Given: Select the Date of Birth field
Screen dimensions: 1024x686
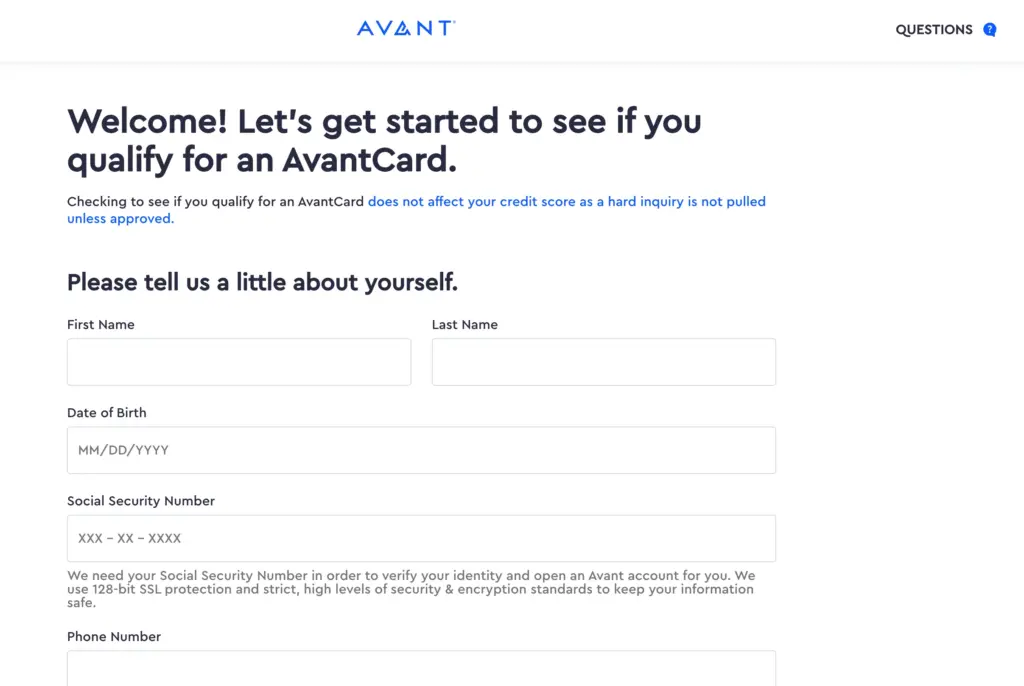Looking at the screenshot, I should pos(421,449).
